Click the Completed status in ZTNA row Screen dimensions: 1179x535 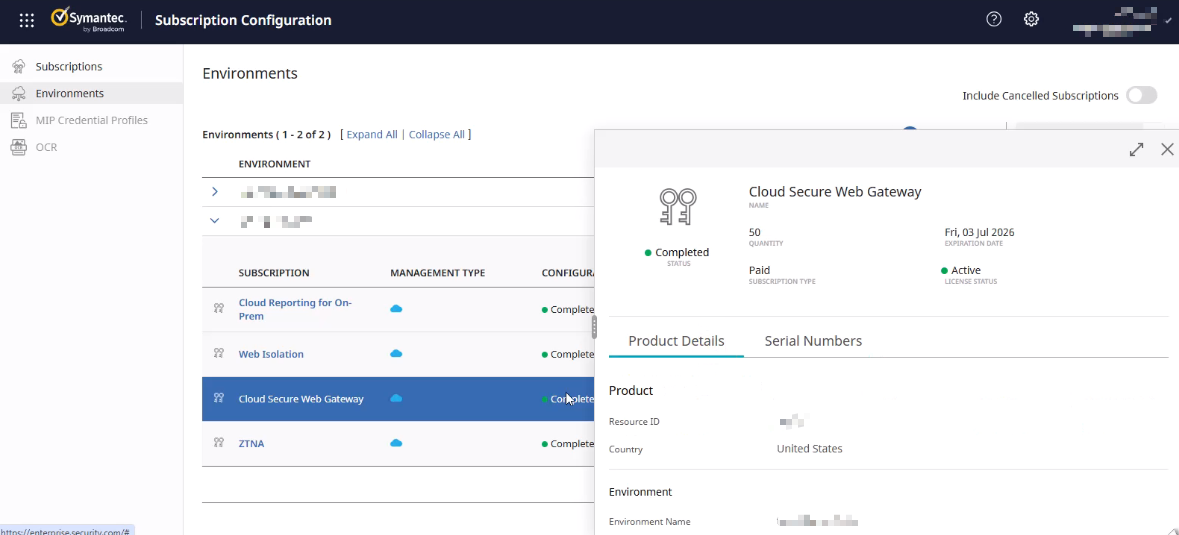pos(568,443)
